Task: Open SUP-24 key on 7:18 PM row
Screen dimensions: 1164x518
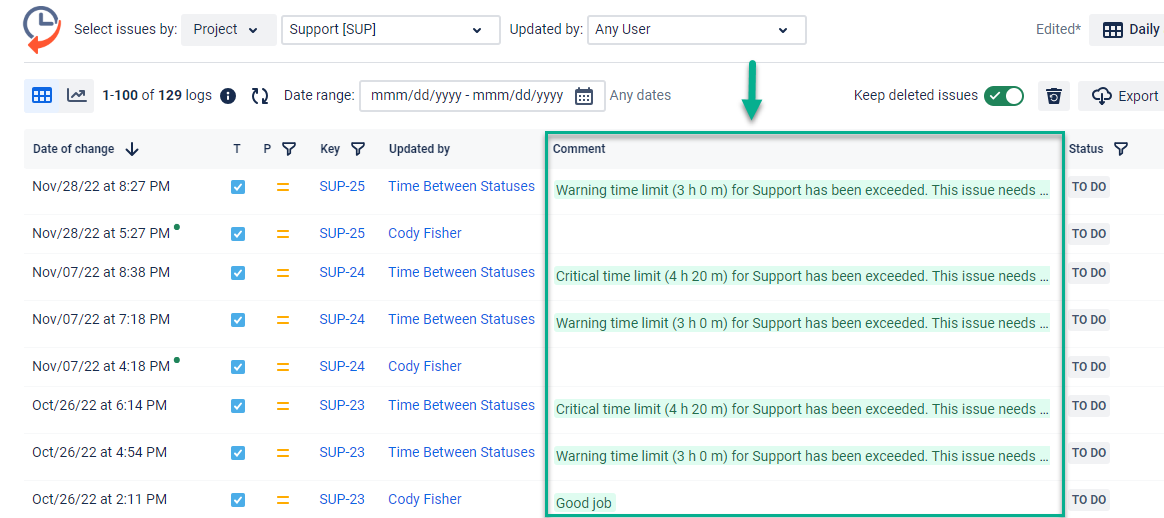Action: [x=342, y=319]
